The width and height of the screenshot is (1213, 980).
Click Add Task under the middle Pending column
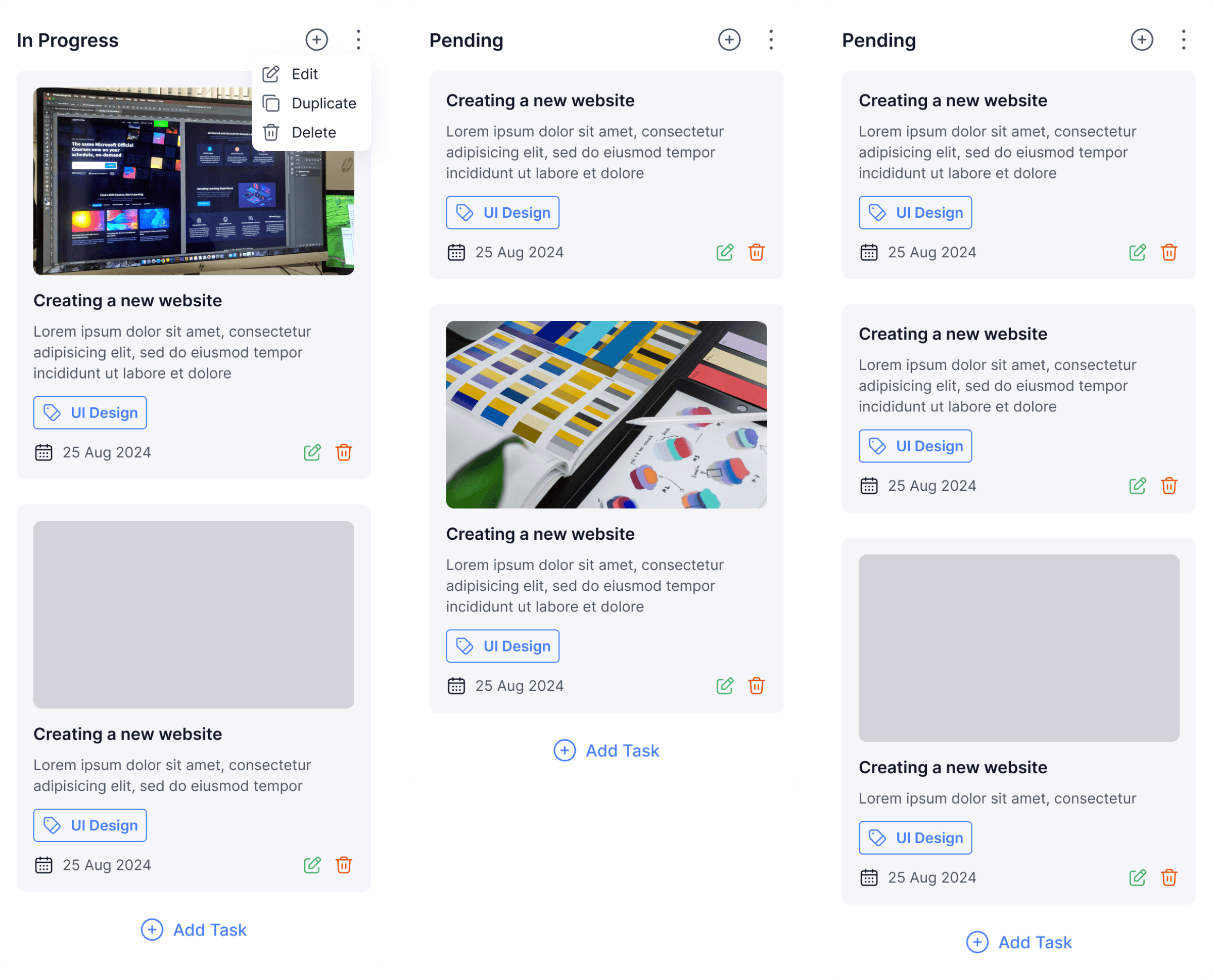[606, 750]
